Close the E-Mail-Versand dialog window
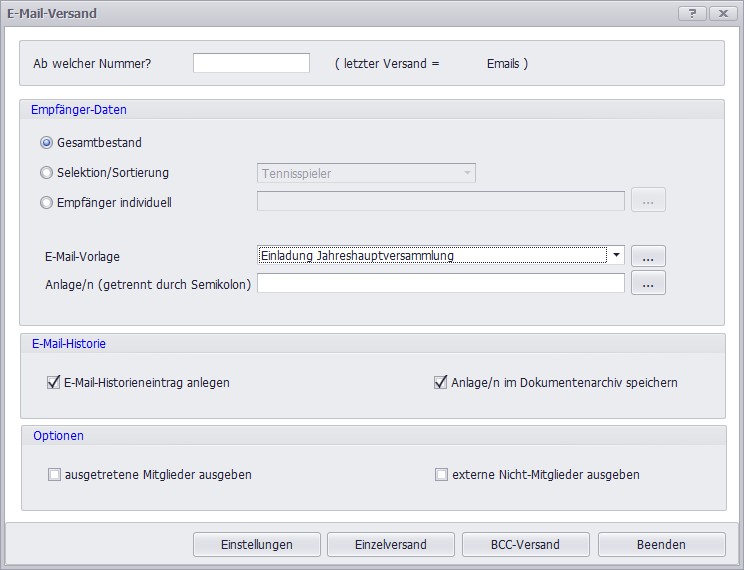Viewport: 744px width, 570px height. (x=722, y=13)
